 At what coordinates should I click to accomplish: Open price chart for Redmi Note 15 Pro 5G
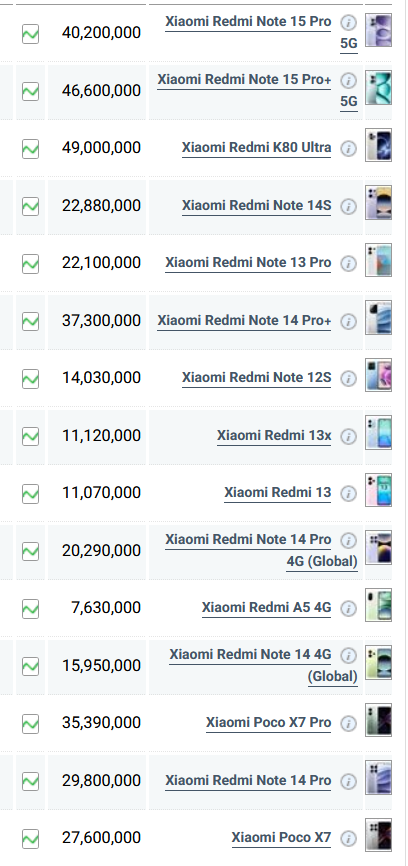[x=30, y=34]
